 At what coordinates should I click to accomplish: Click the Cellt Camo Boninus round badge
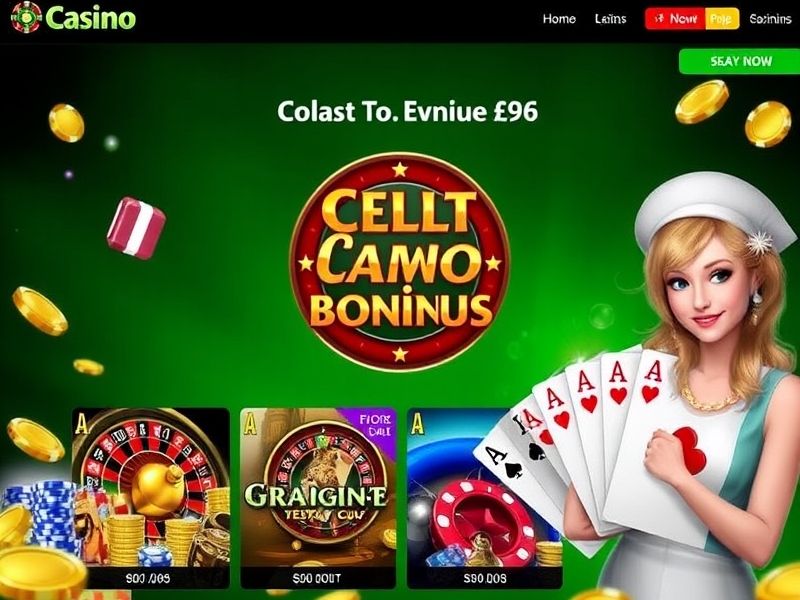pos(400,262)
